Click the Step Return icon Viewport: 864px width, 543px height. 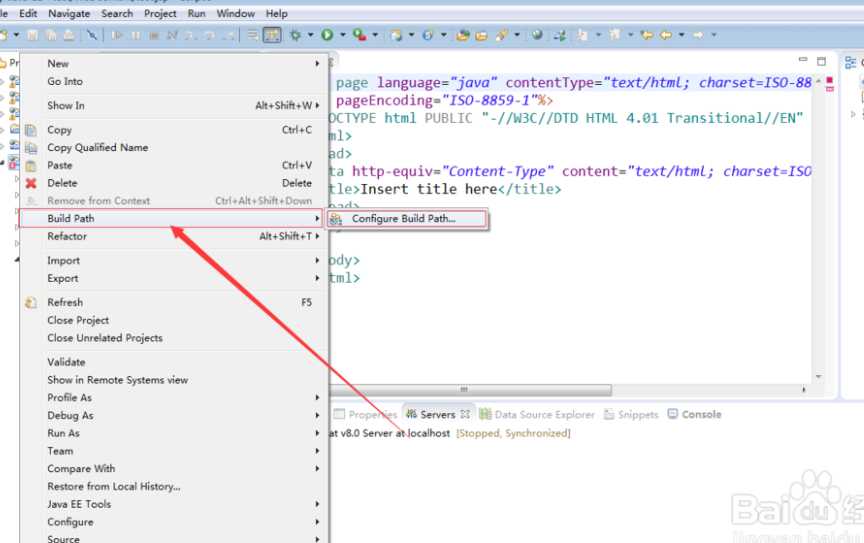pos(229,35)
